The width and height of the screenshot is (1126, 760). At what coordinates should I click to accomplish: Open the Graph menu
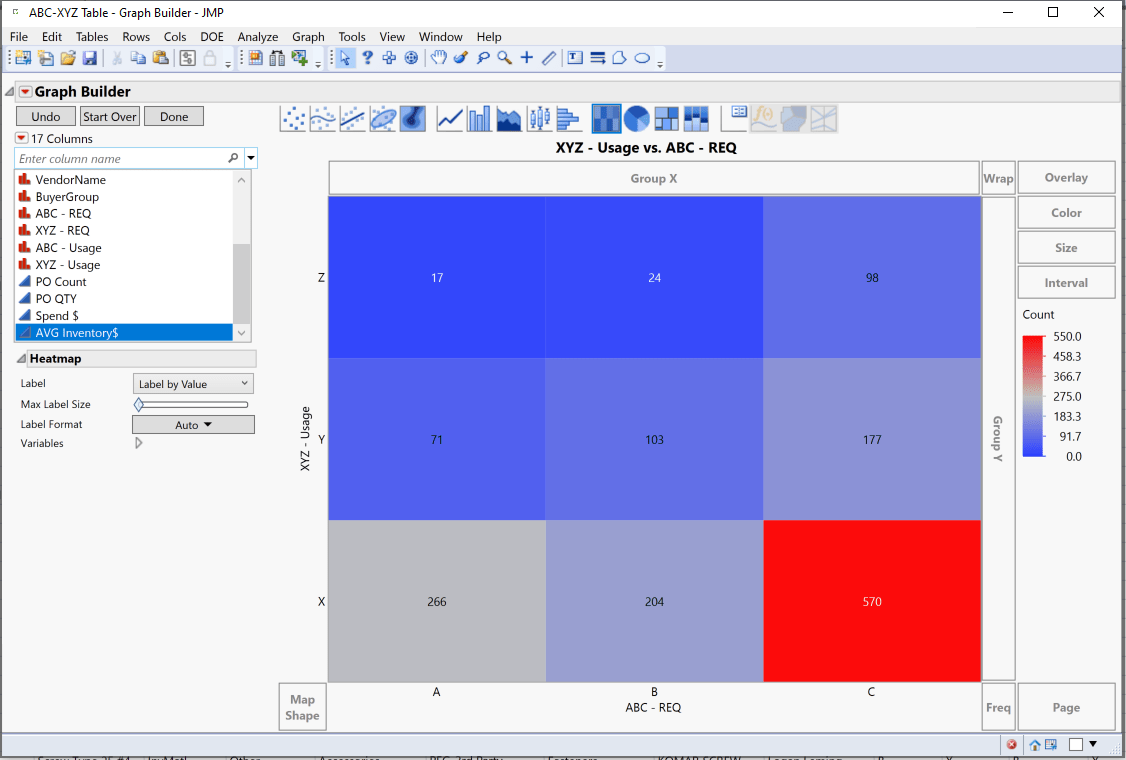coord(308,36)
